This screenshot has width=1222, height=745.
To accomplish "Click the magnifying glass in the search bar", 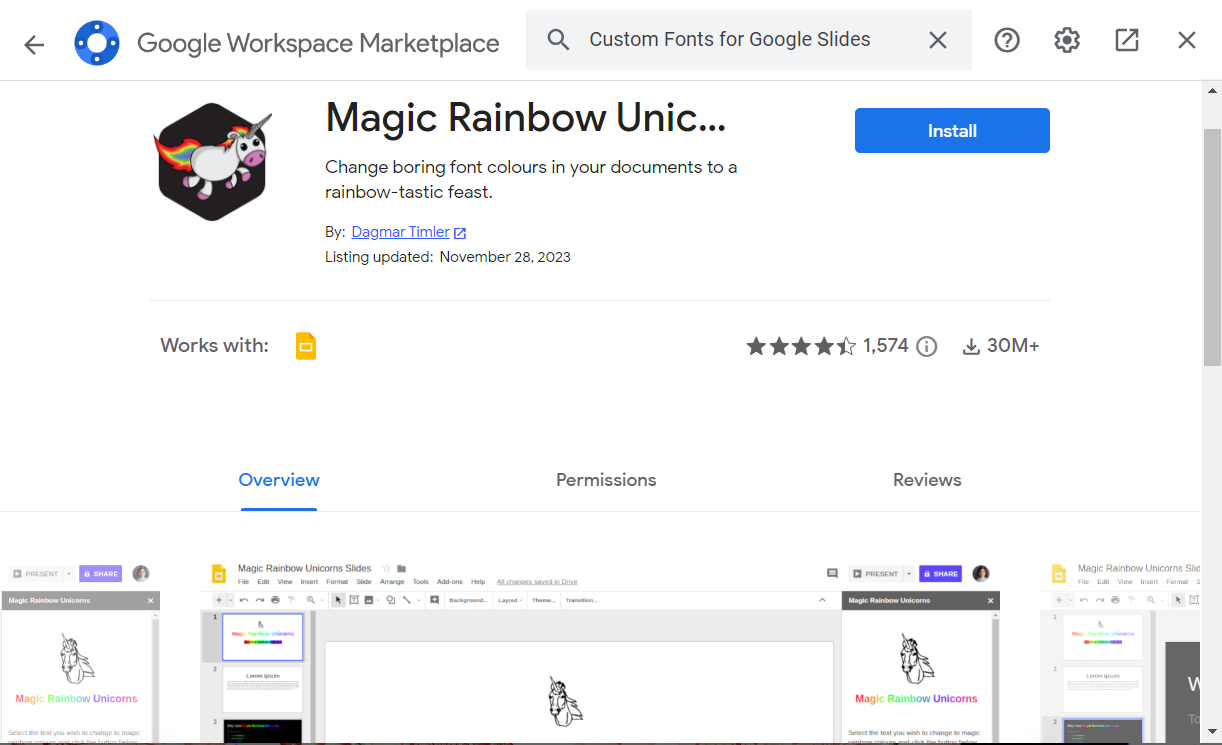I will click(x=558, y=40).
